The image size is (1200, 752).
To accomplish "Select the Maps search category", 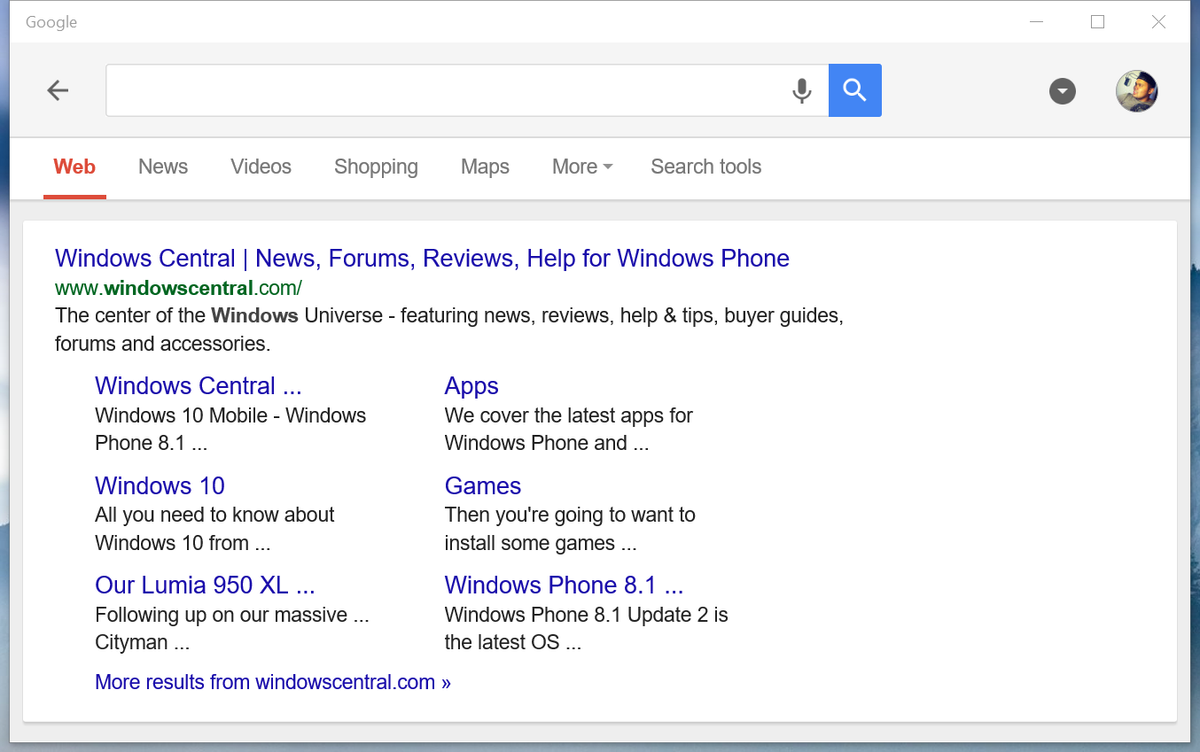I will [x=484, y=166].
